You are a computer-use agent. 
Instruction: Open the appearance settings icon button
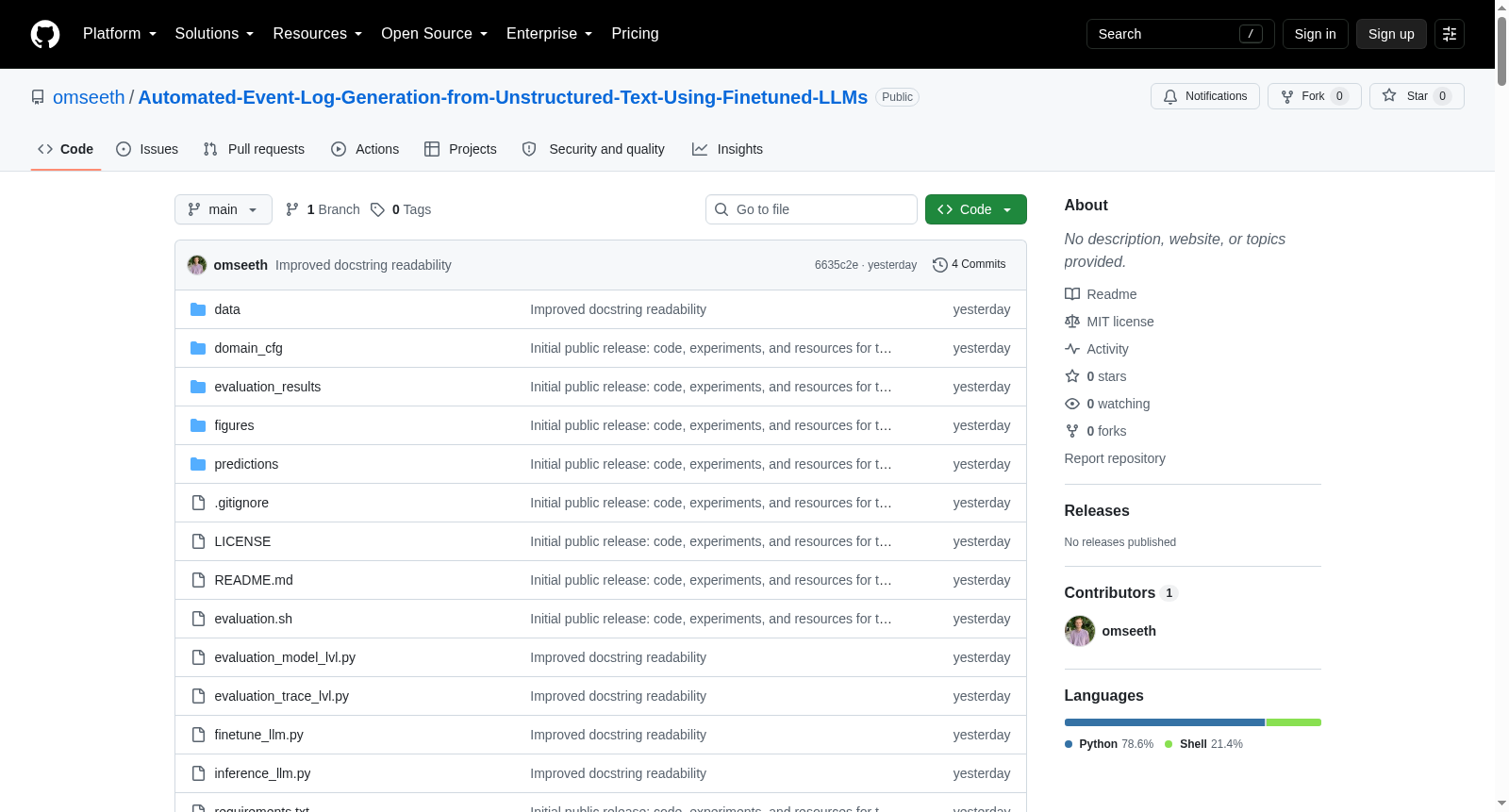click(1450, 34)
